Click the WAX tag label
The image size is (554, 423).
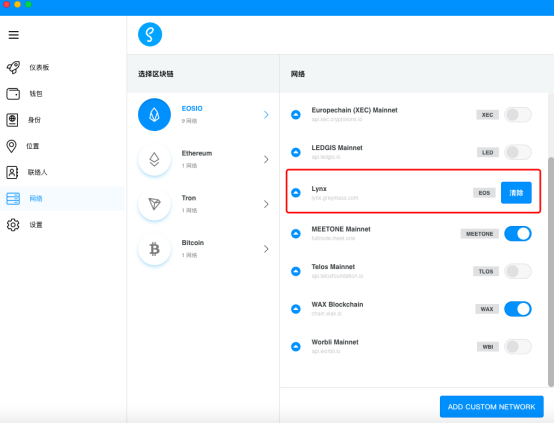tap(487, 309)
